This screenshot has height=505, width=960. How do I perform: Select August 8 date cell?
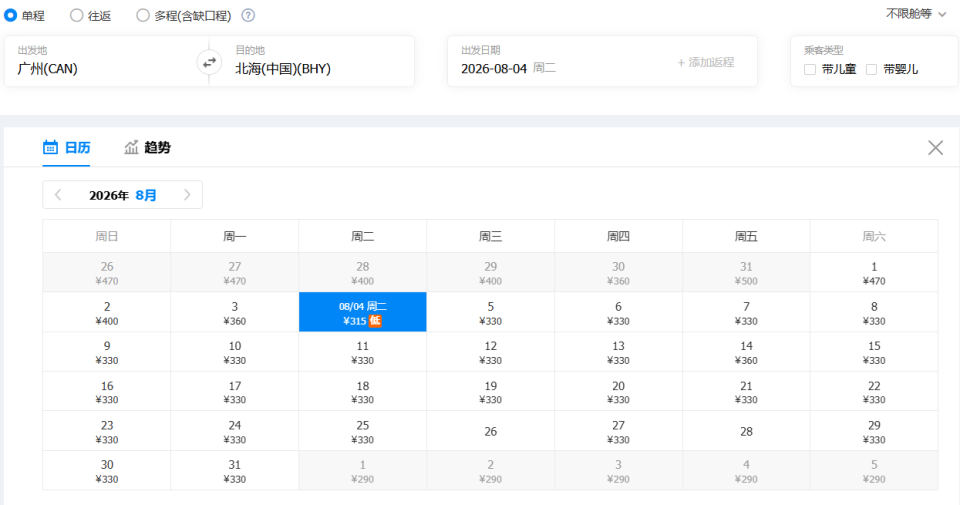874,312
